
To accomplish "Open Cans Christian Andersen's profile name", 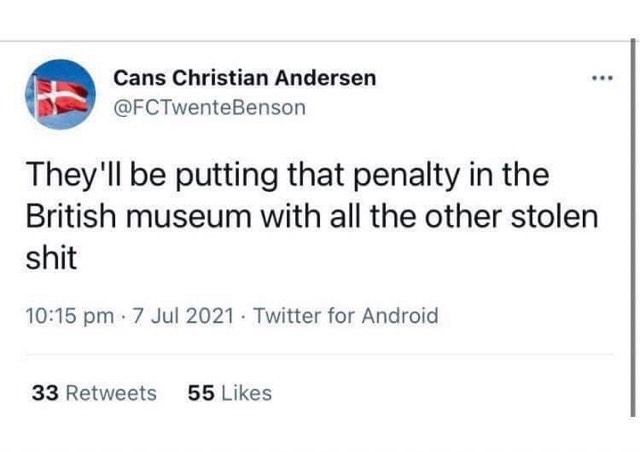I will (244, 78).
